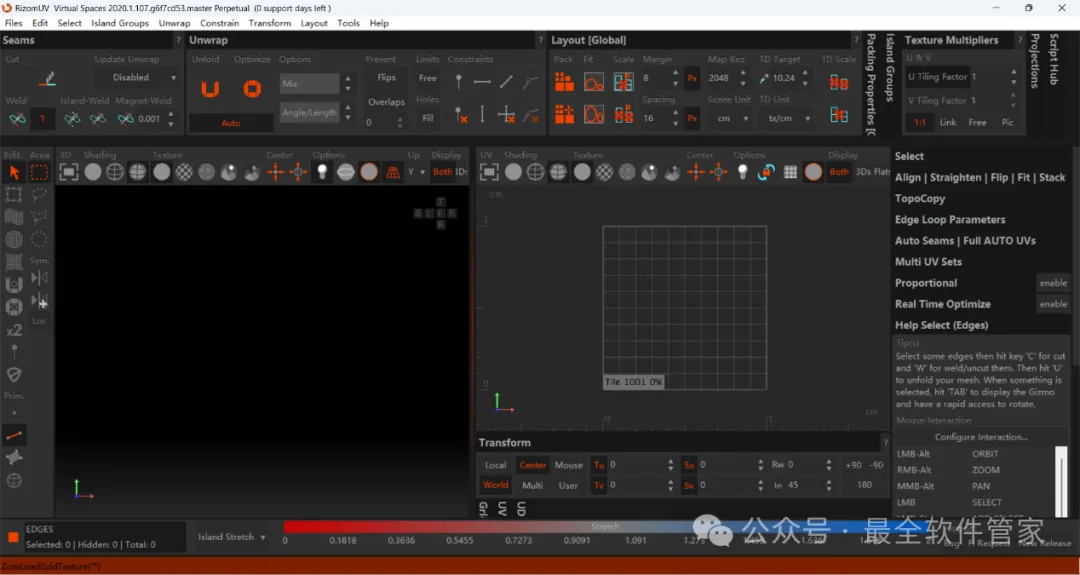Click the light bulb icon in 3D viewport options
1080x575 pixels.
click(322, 172)
